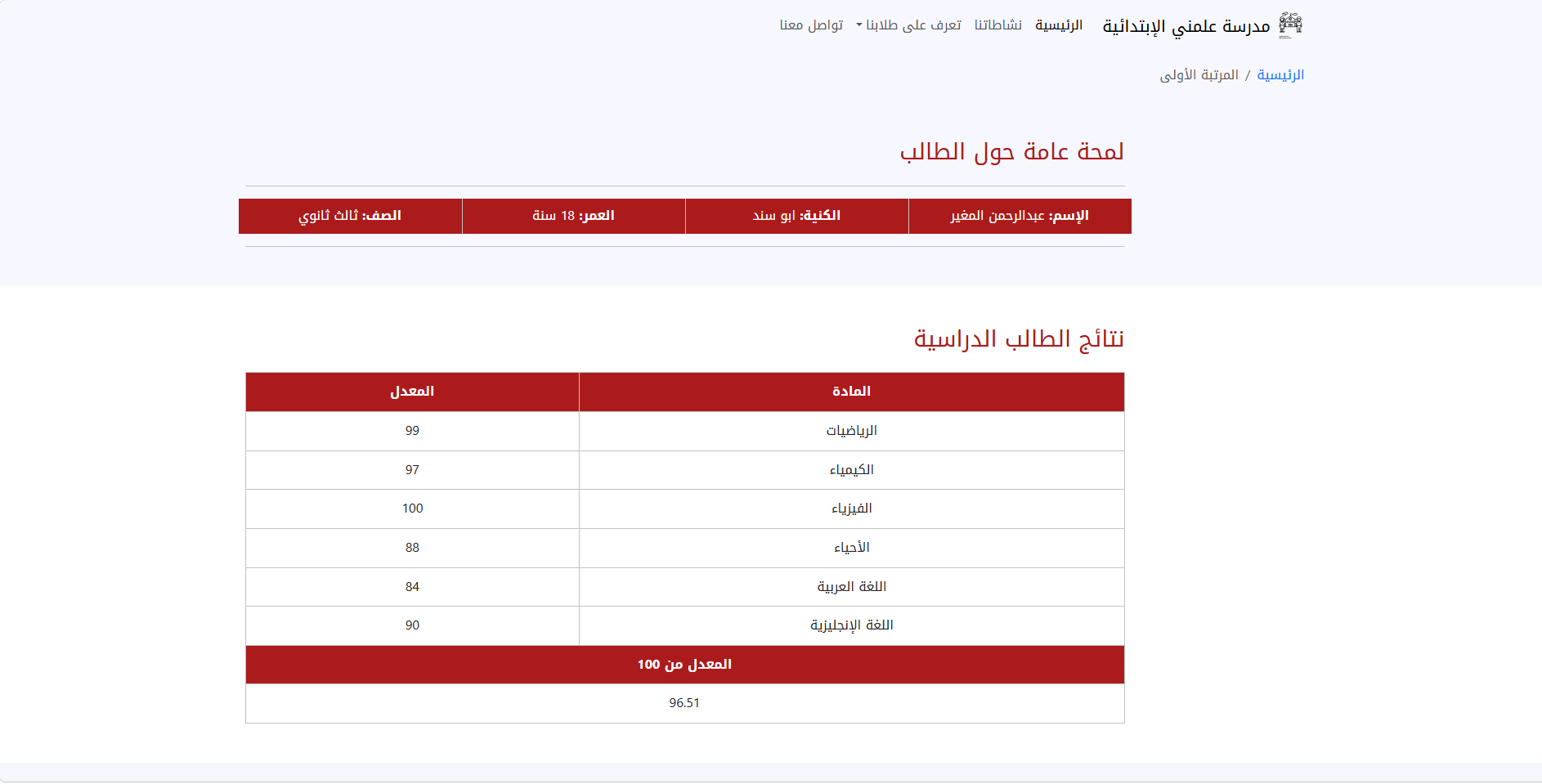The height and width of the screenshot is (784, 1542).
Task: Go to الرئيسية in the navbar
Action: (x=1059, y=25)
